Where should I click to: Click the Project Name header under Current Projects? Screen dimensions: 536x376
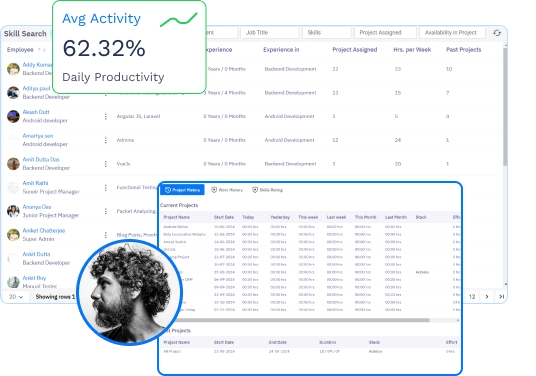coord(176,217)
